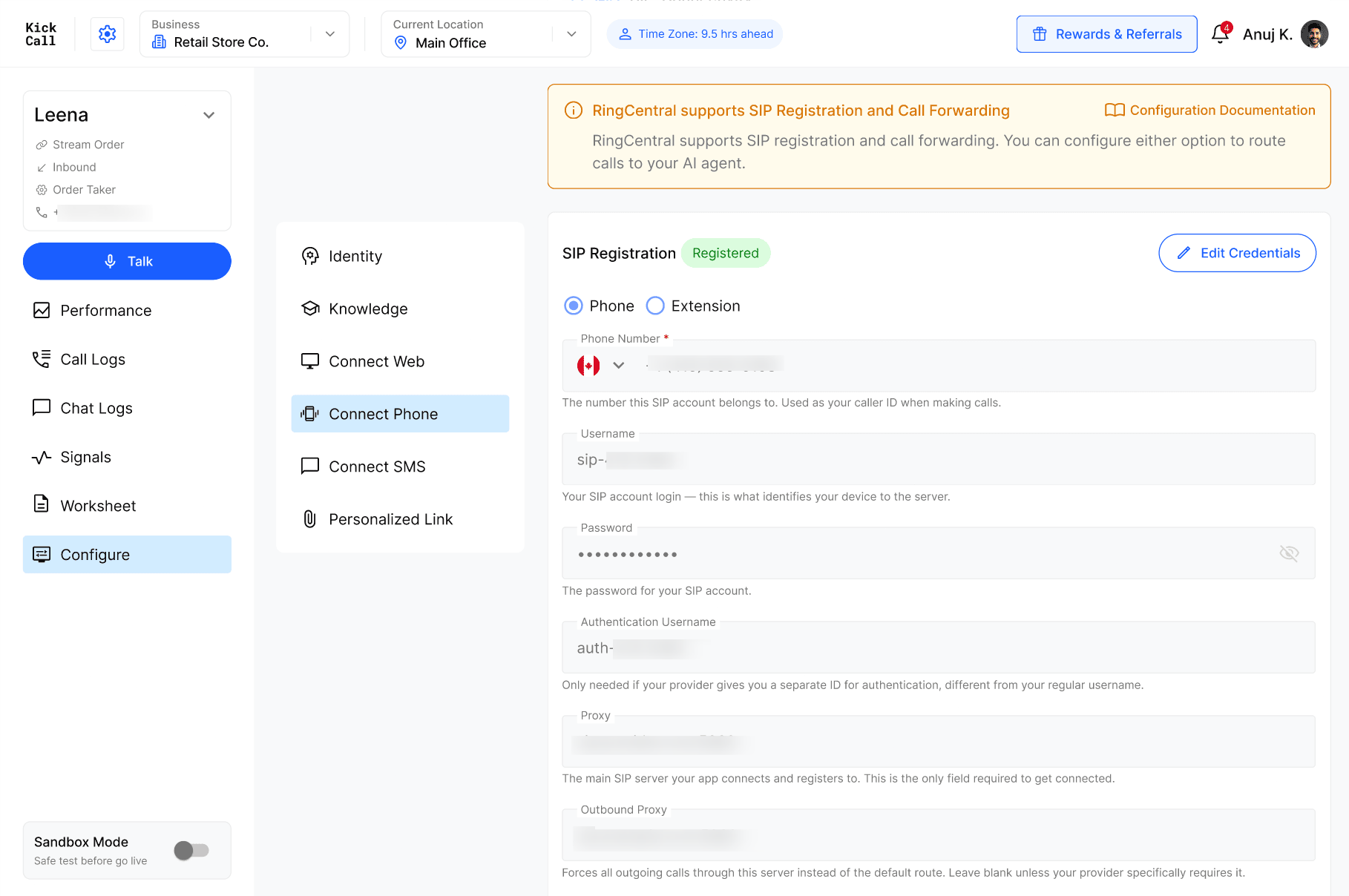1349x896 pixels.
Task: Go to Connect SMS section
Action: 400,467
